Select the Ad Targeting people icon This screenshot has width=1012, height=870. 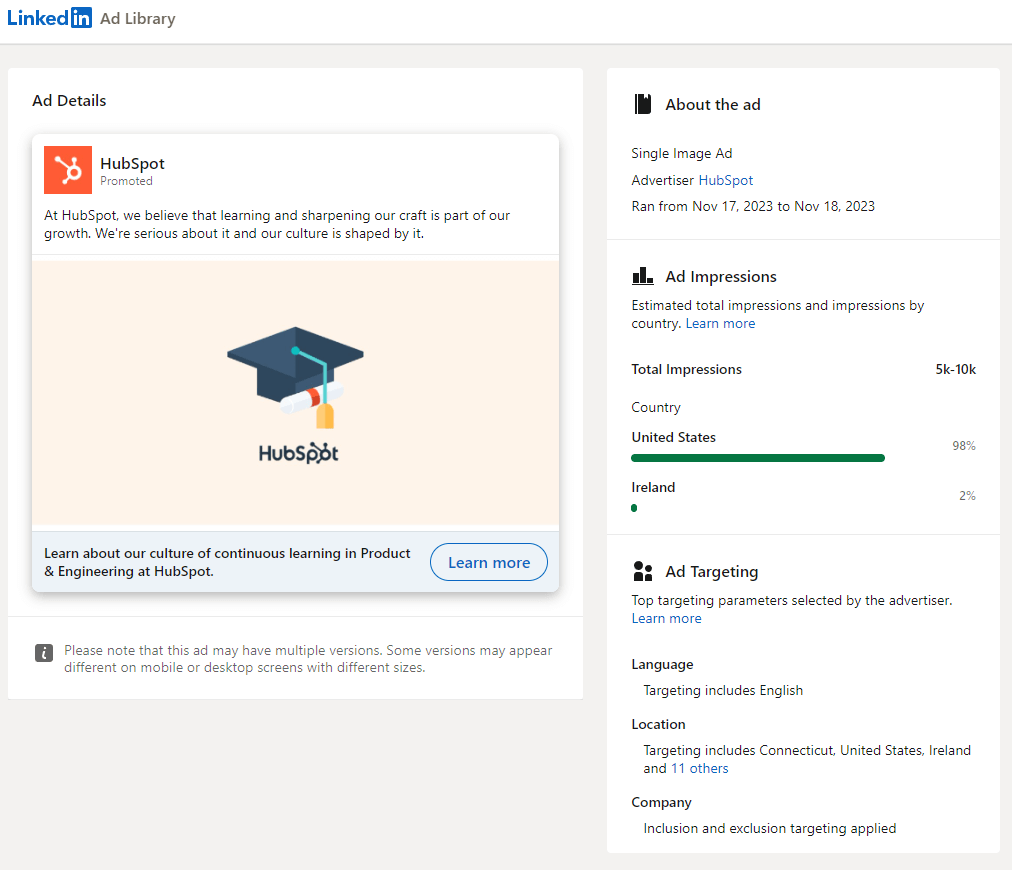(x=642, y=571)
